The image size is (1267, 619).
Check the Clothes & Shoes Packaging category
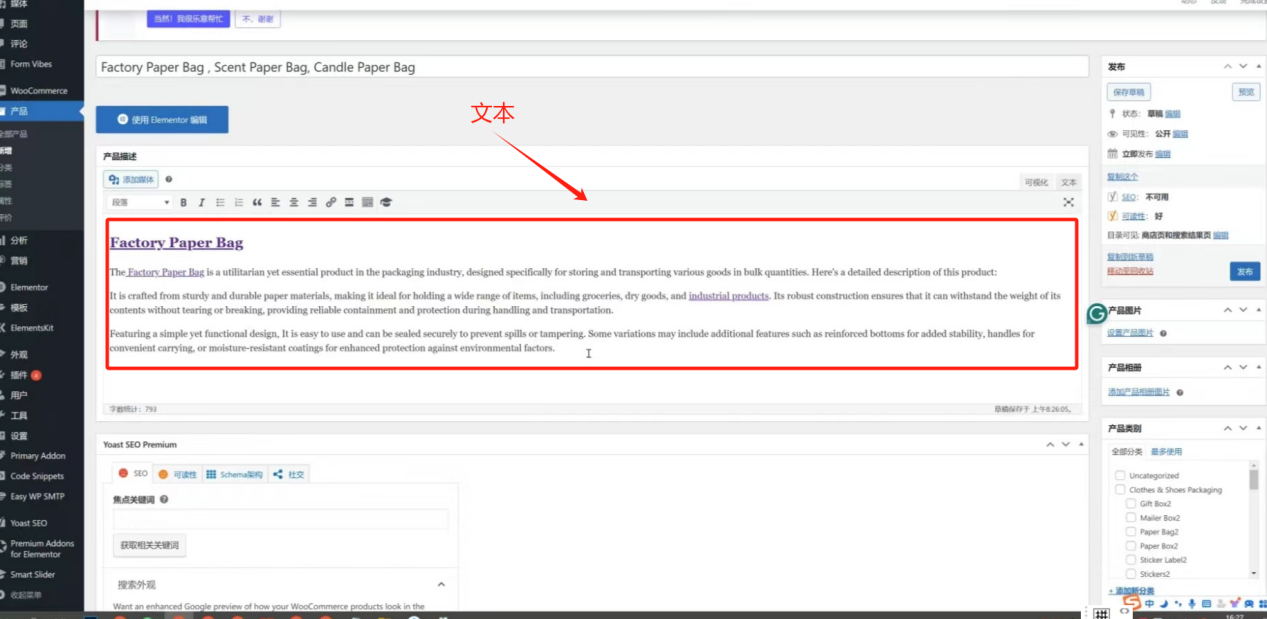coord(1120,490)
